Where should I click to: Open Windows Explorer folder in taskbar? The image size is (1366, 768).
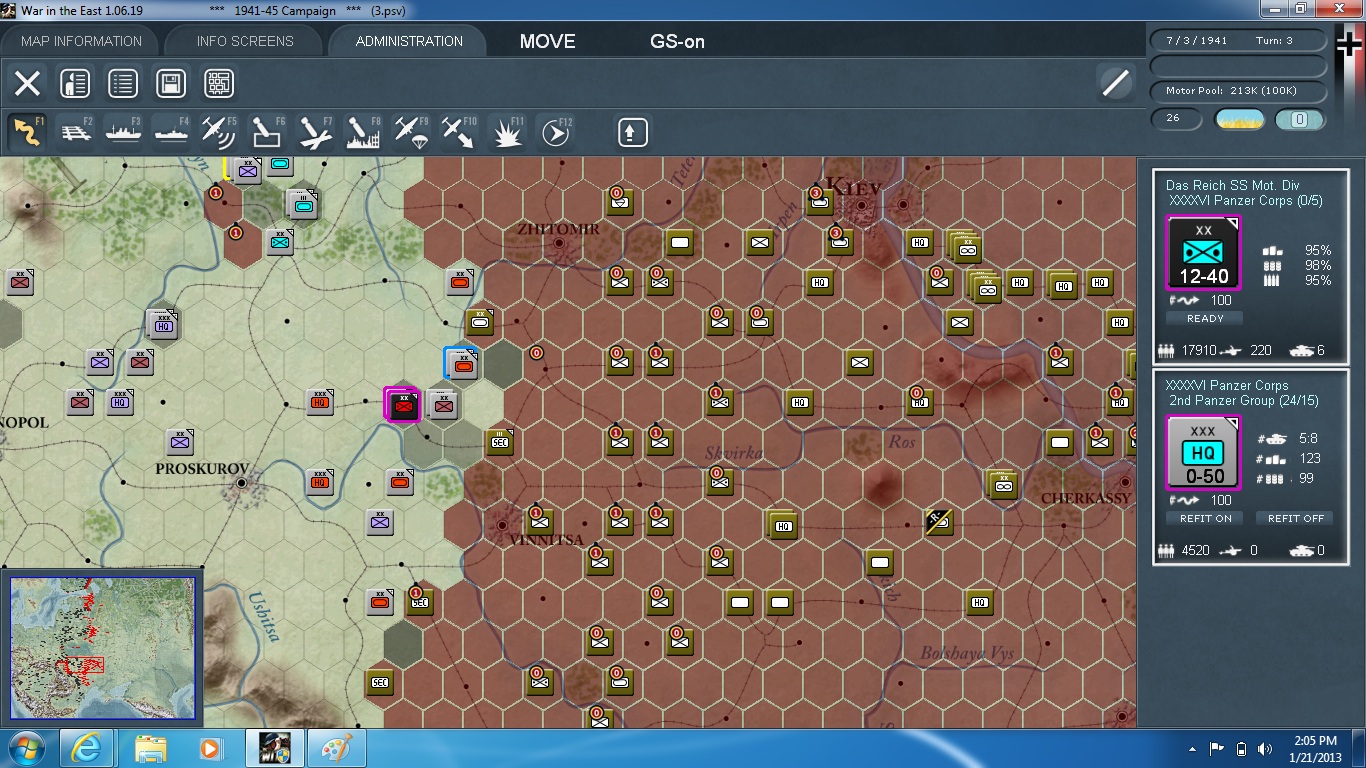click(151, 748)
